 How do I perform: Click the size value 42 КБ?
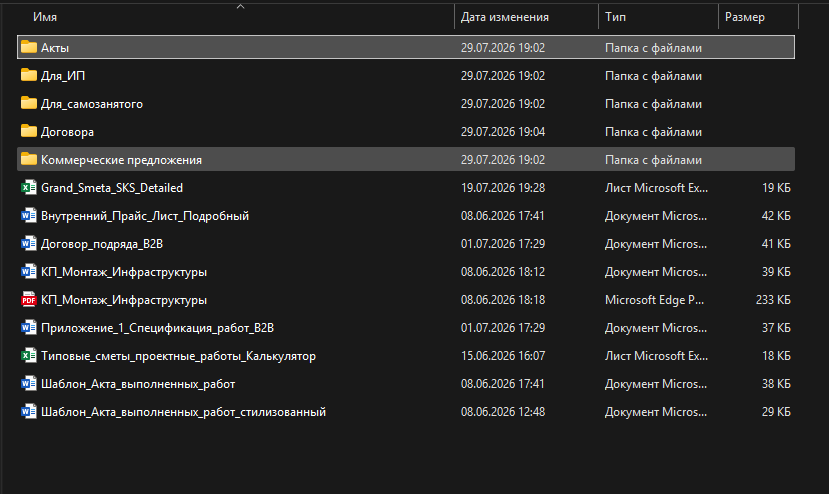coord(776,216)
